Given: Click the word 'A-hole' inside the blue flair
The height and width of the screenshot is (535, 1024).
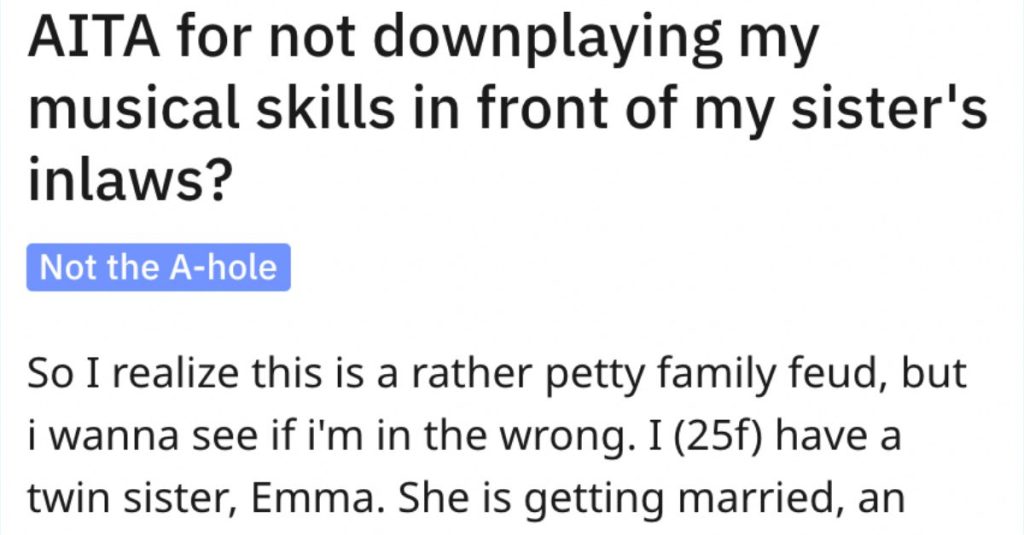Looking at the screenshot, I should pyautogui.click(x=223, y=267).
